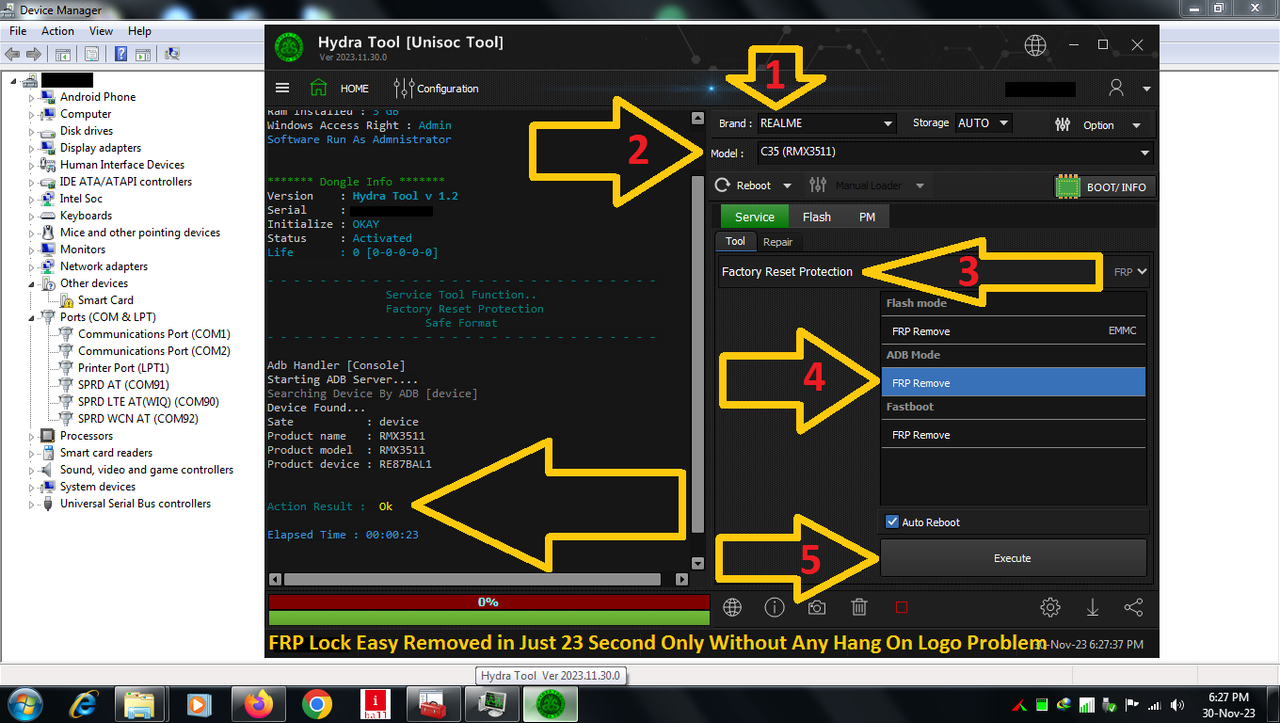Screen dimensions: 1280x723
Task: Open File menu in Device Manager
Action: (18, 31)
